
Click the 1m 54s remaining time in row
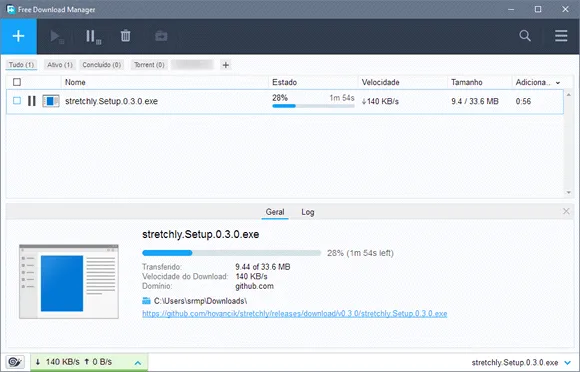point(342,98)
